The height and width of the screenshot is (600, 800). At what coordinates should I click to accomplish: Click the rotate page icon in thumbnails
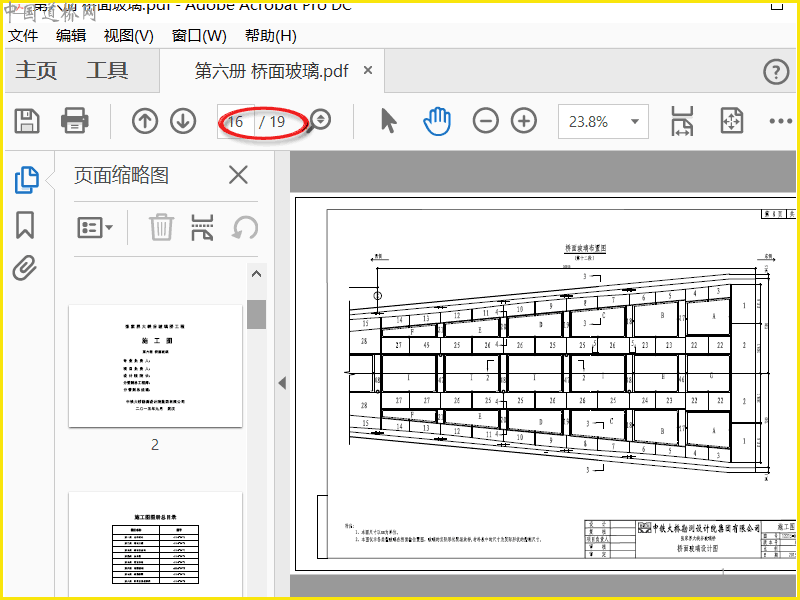pos(245,228)
